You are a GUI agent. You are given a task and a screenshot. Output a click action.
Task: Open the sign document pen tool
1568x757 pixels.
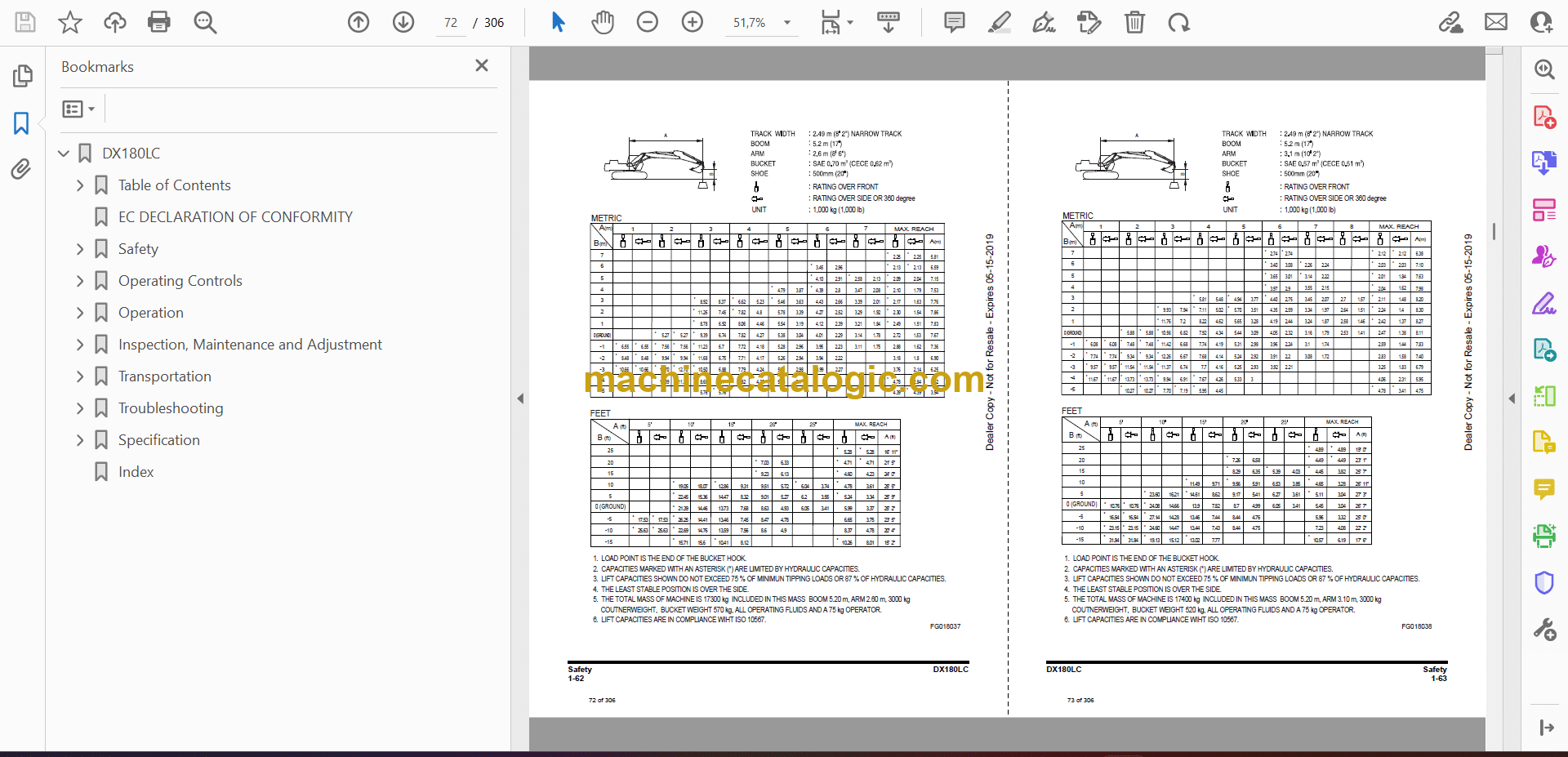[x=1044, y=22]
